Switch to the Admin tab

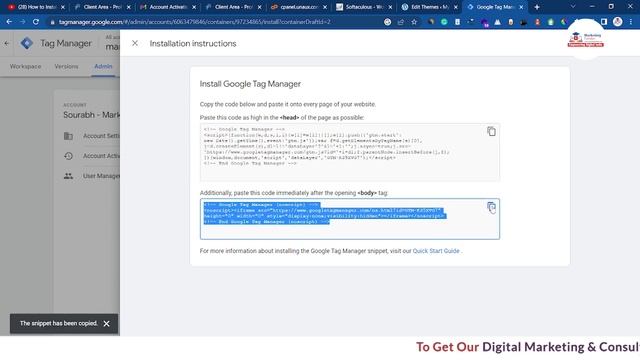pyautogui.click(x=103, y=66)
